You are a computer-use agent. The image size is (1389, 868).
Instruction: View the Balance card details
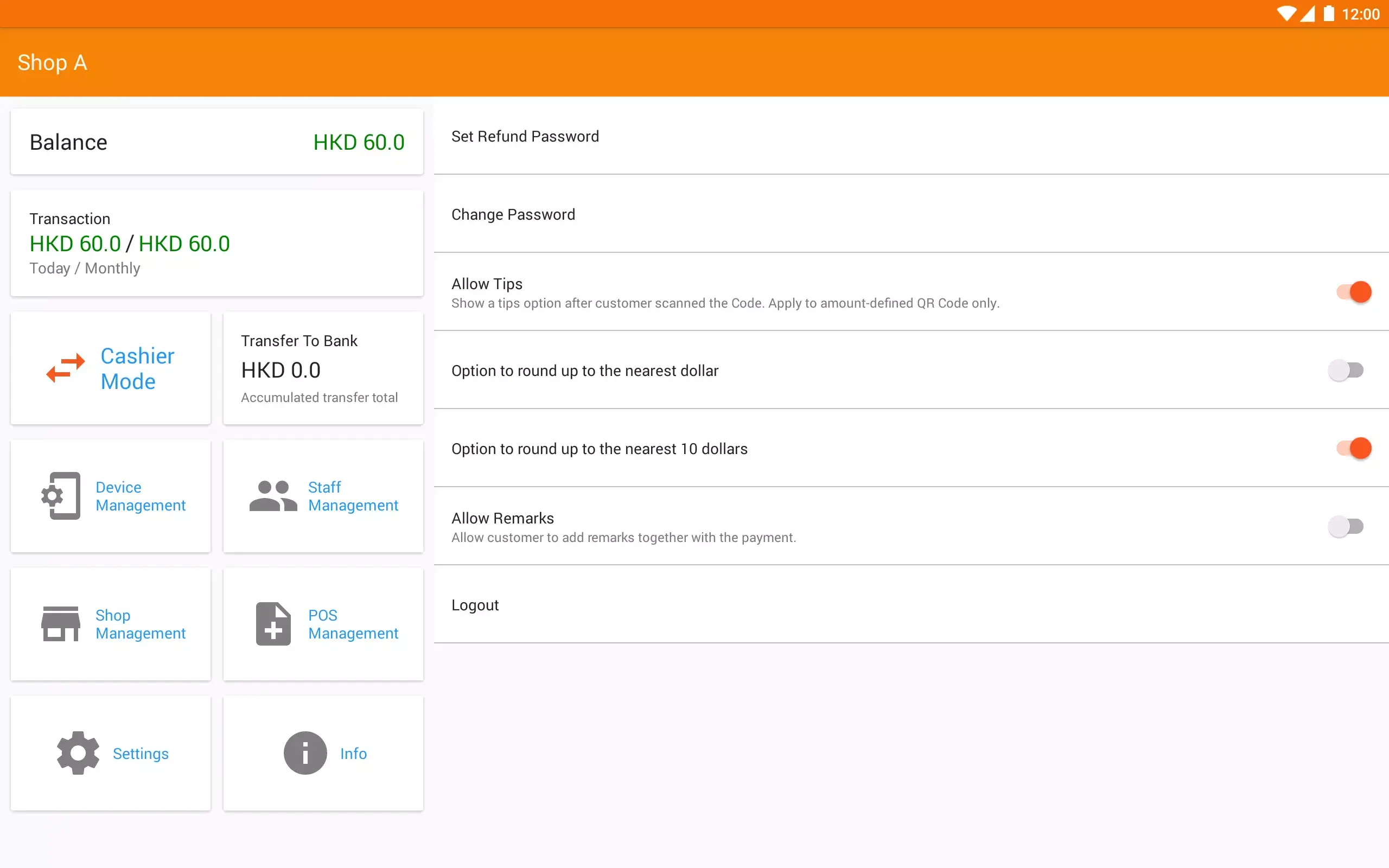(217, 142)
